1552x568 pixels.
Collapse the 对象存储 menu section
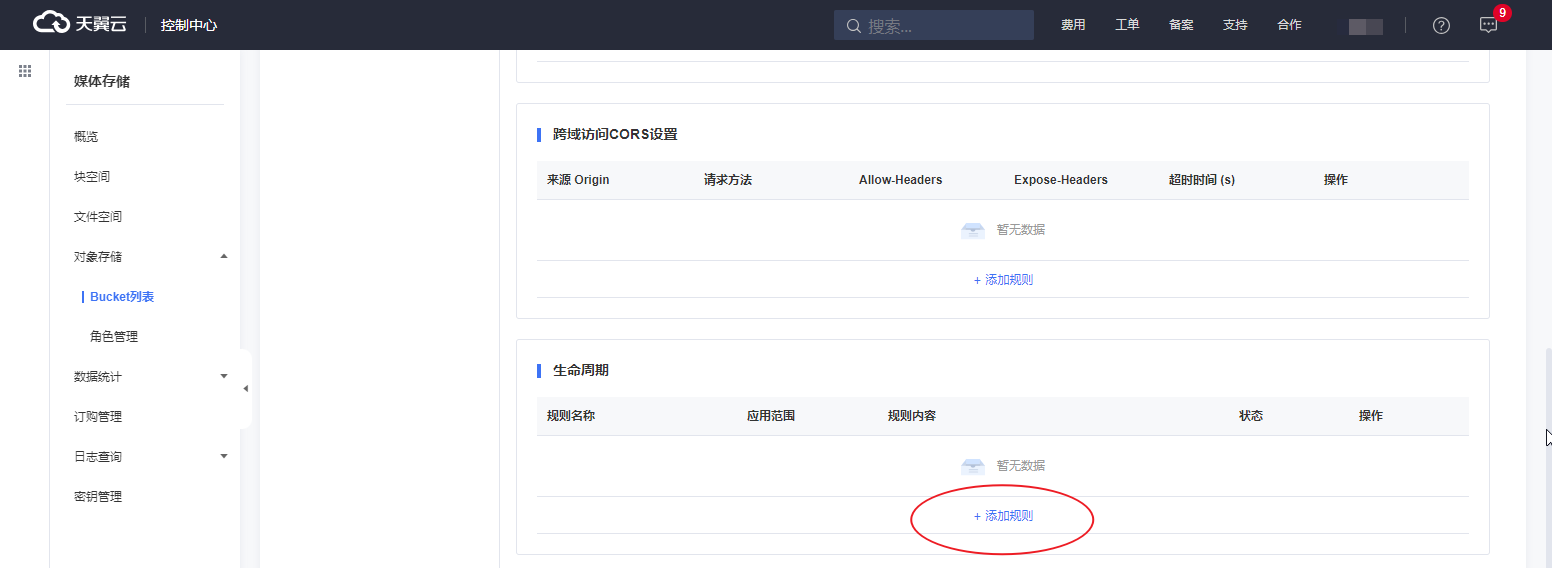click(224, 257)
